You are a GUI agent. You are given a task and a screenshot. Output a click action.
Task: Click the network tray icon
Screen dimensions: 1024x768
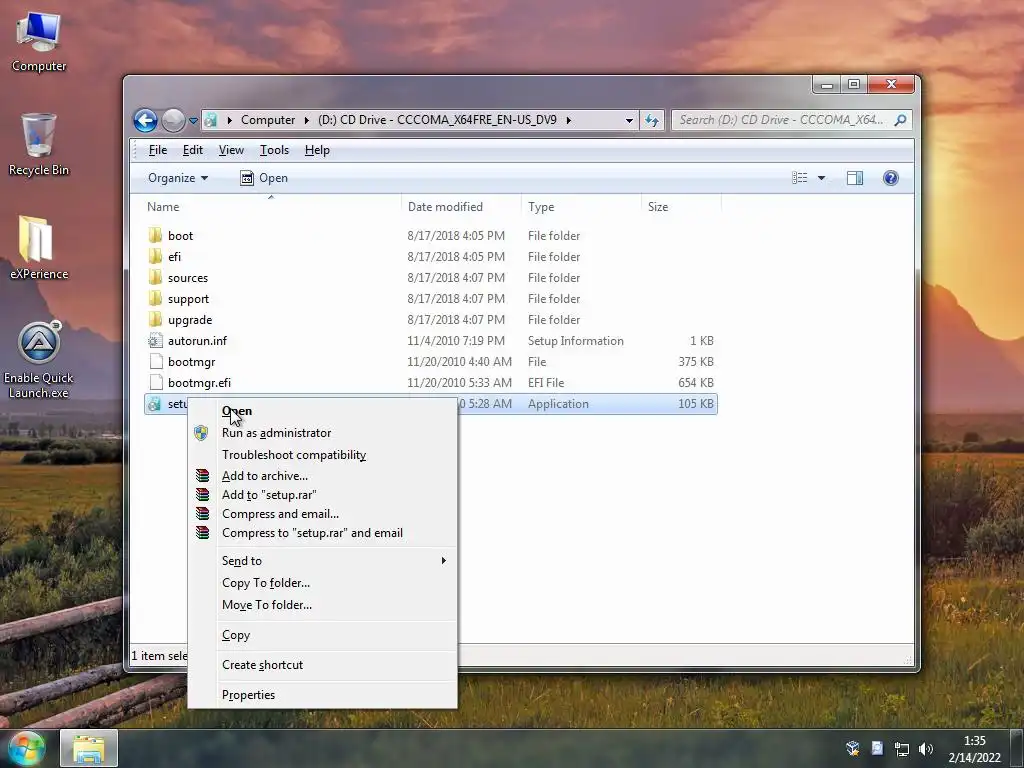click(902, 748)
